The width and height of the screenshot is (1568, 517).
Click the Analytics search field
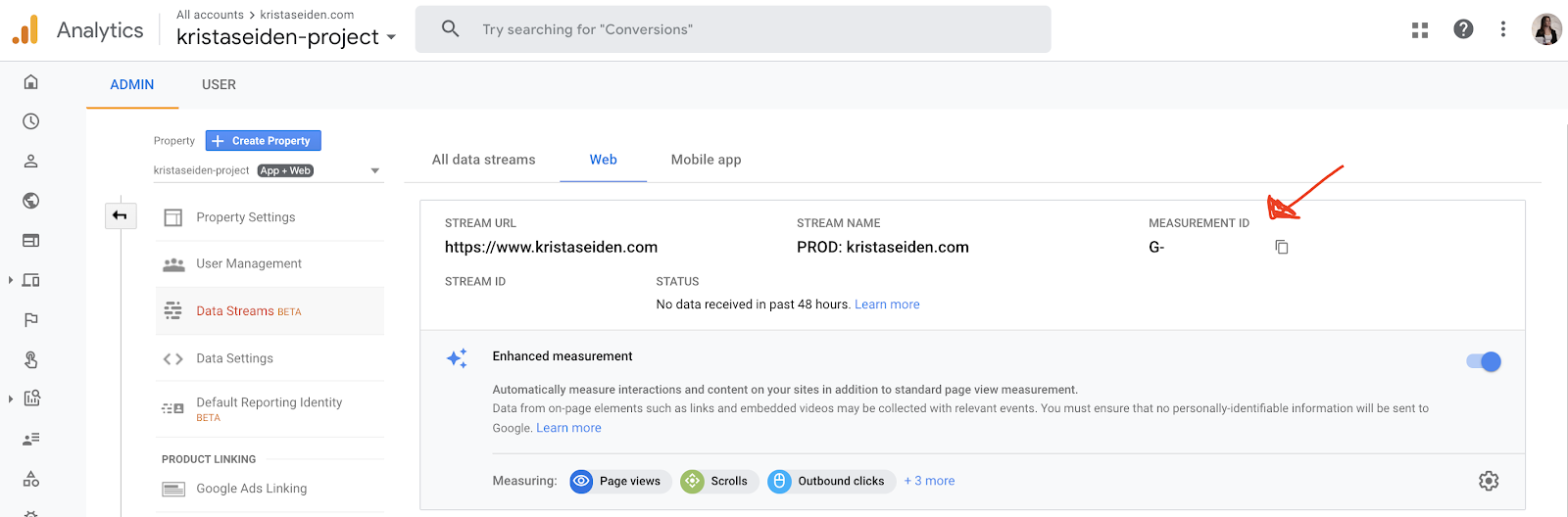point(733,29)
